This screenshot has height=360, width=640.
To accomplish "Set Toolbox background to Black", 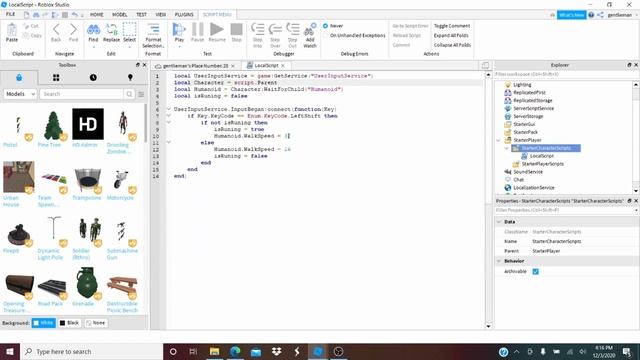I will [69, 323].
